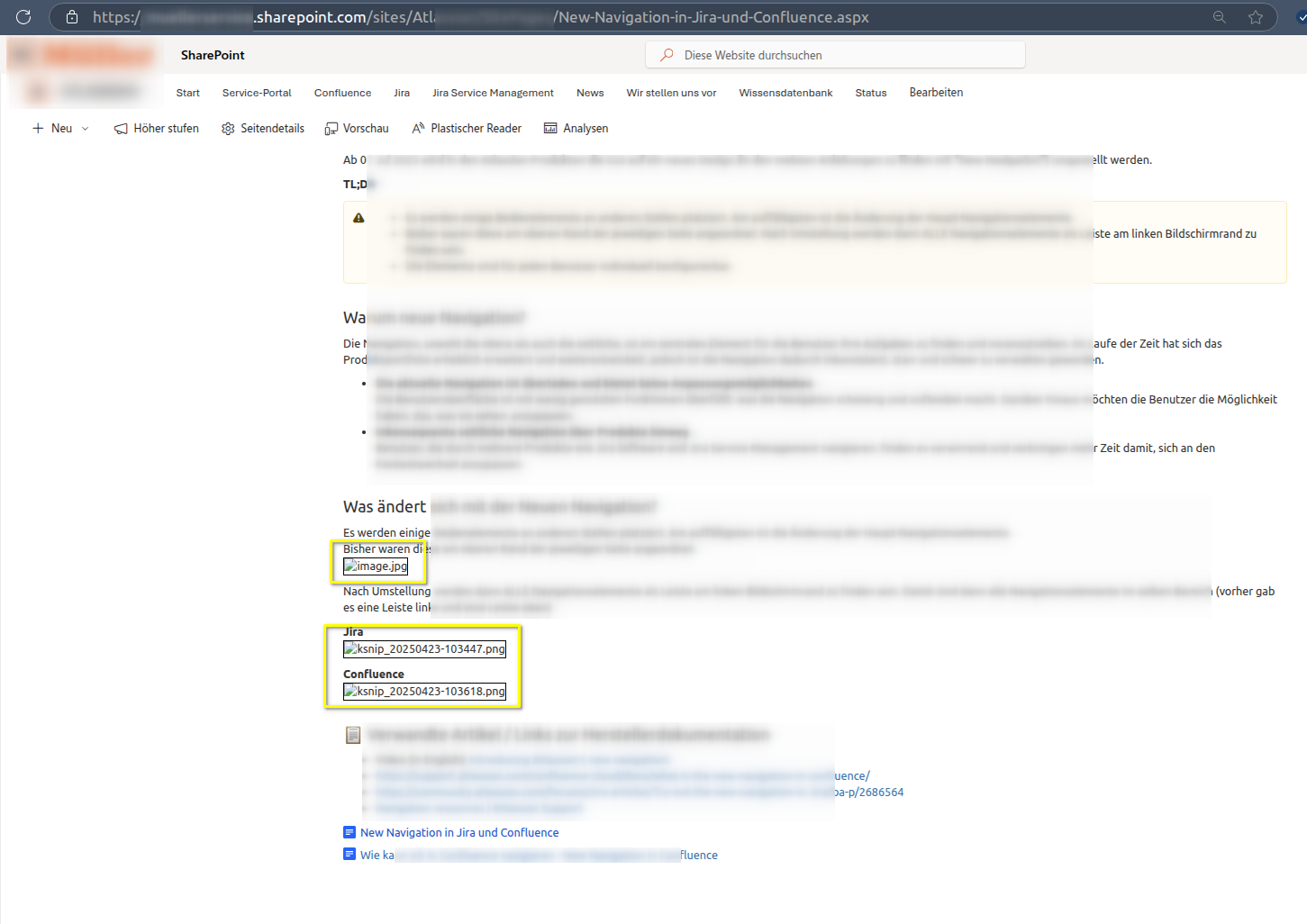This screenshot has width=1307, height=924.
Task: Click search magnifier icon in site search
Action: point(667,55)
